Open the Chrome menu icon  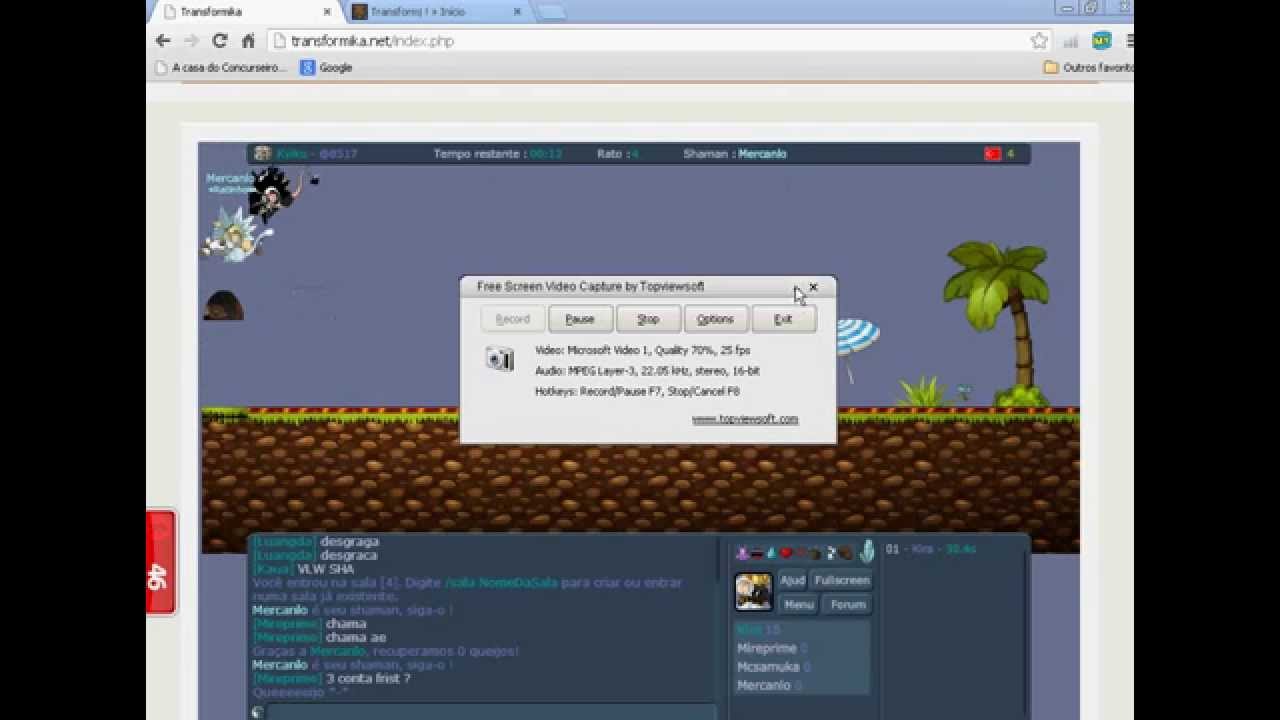coord(1130,41)
